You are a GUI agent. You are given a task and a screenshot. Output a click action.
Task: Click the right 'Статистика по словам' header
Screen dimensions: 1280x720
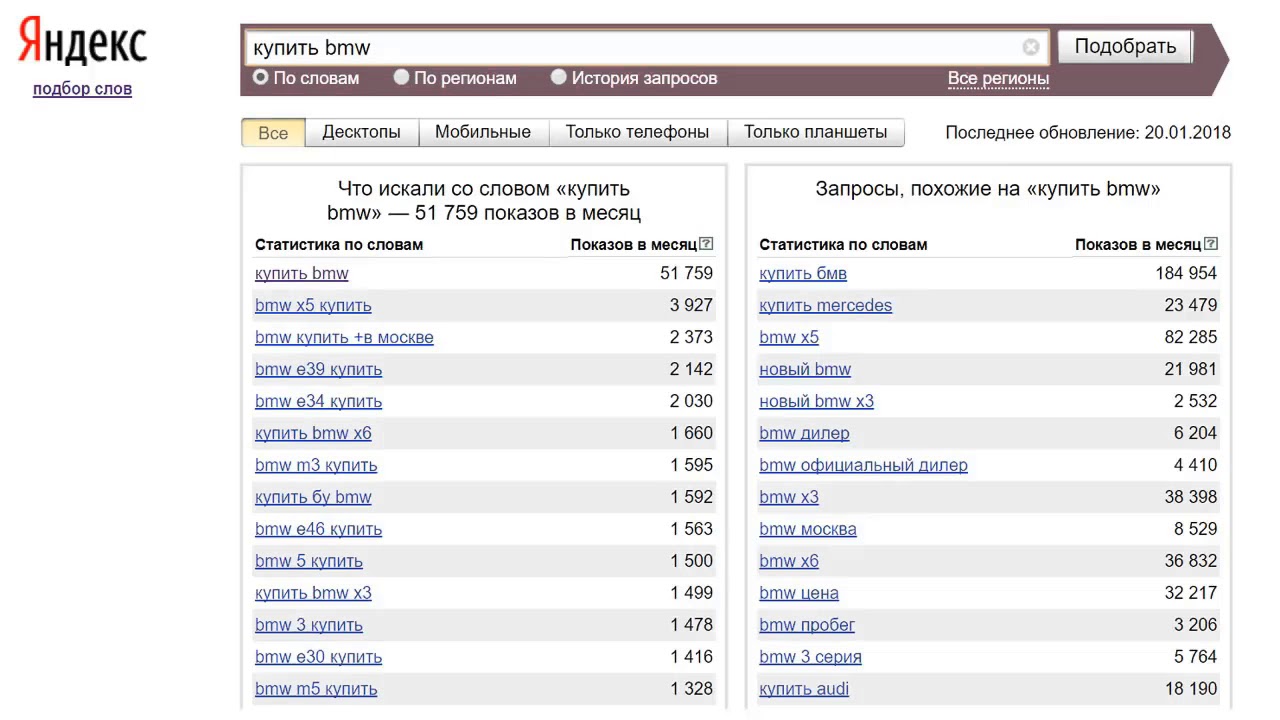coord(843,244)
